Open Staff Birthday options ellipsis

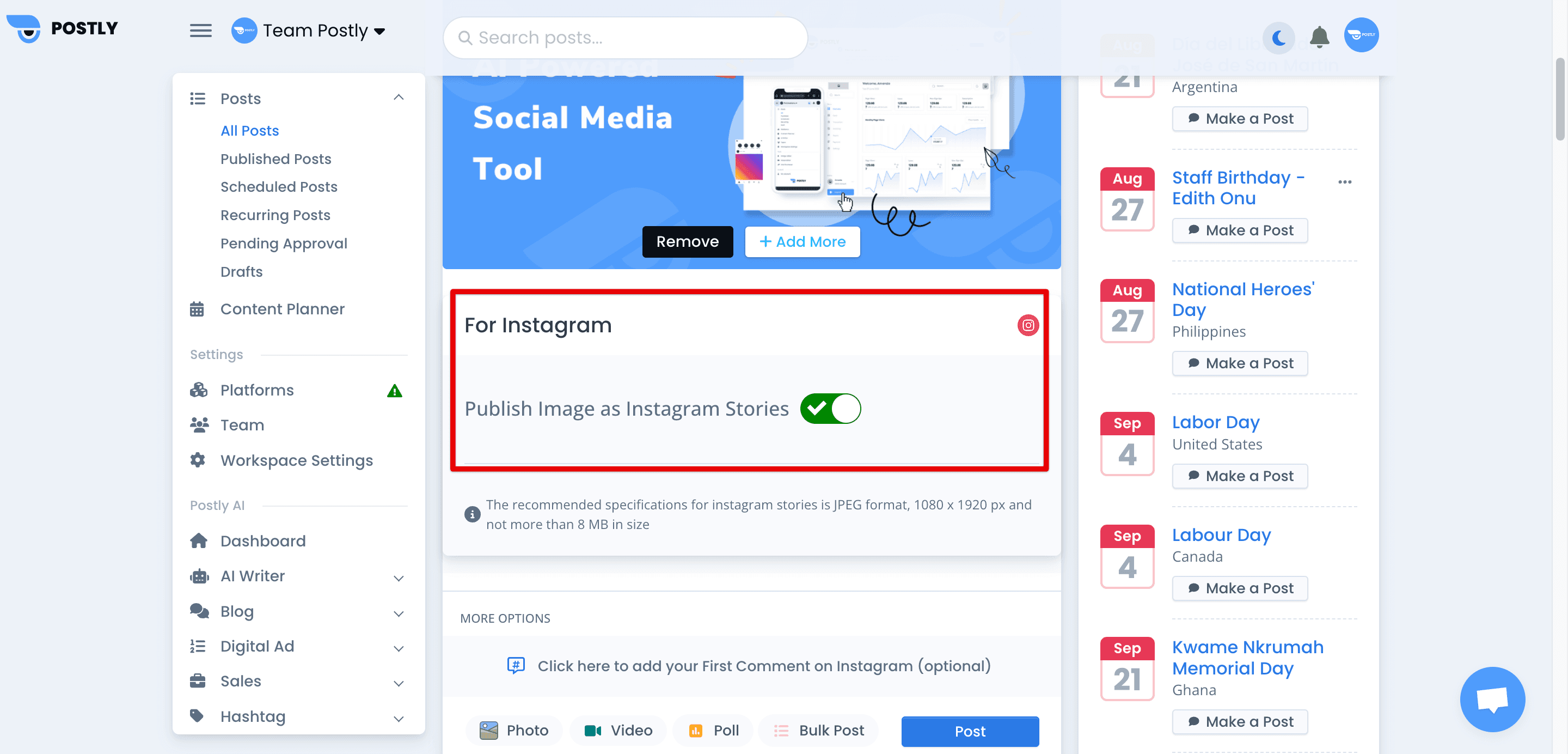click(x=1345, y=181)
